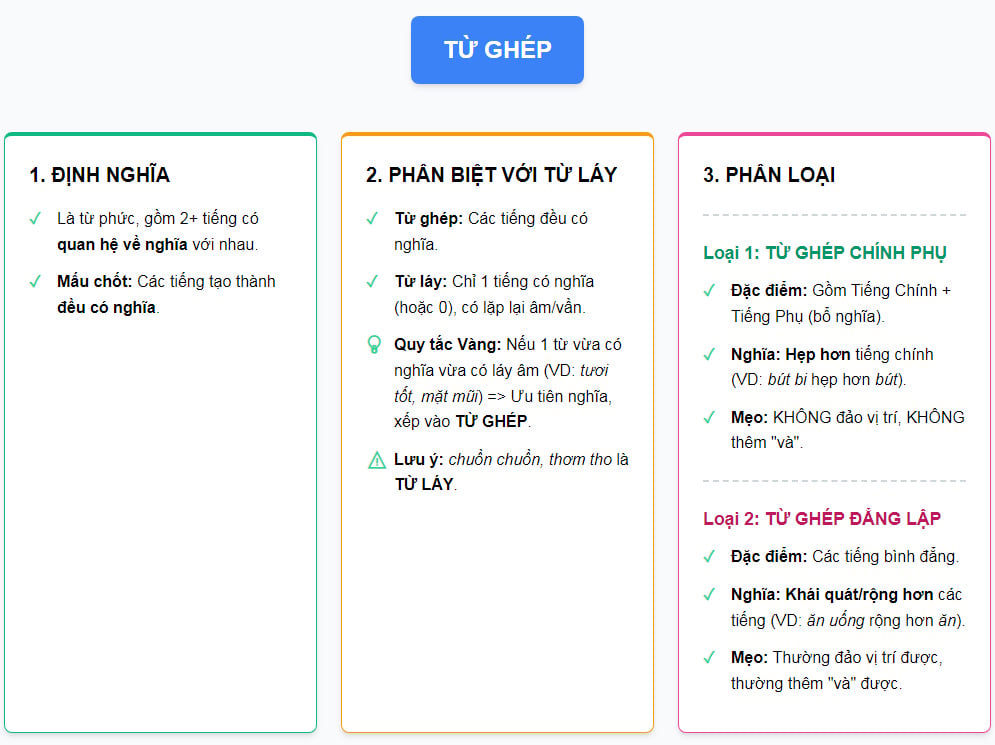The image size is (995, 745).
Task: Click checkmark beside 'Đặc điểm: Gồm Tiếng Chính'
Action: tap(709, 291)
